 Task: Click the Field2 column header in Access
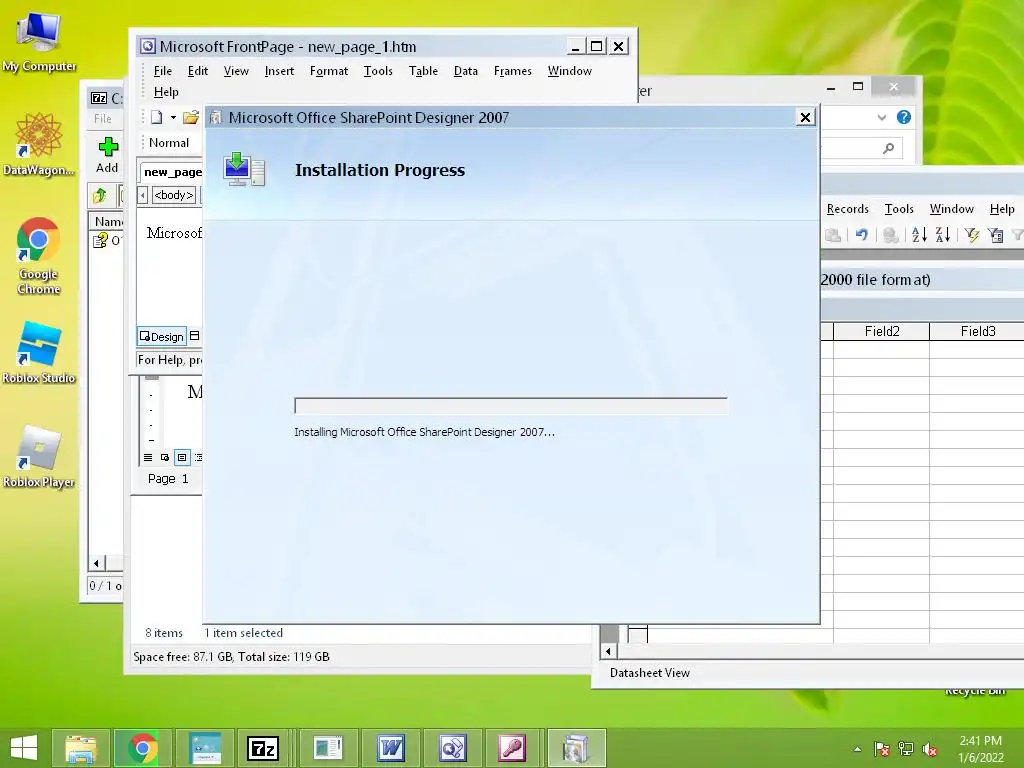coord(882,331)
